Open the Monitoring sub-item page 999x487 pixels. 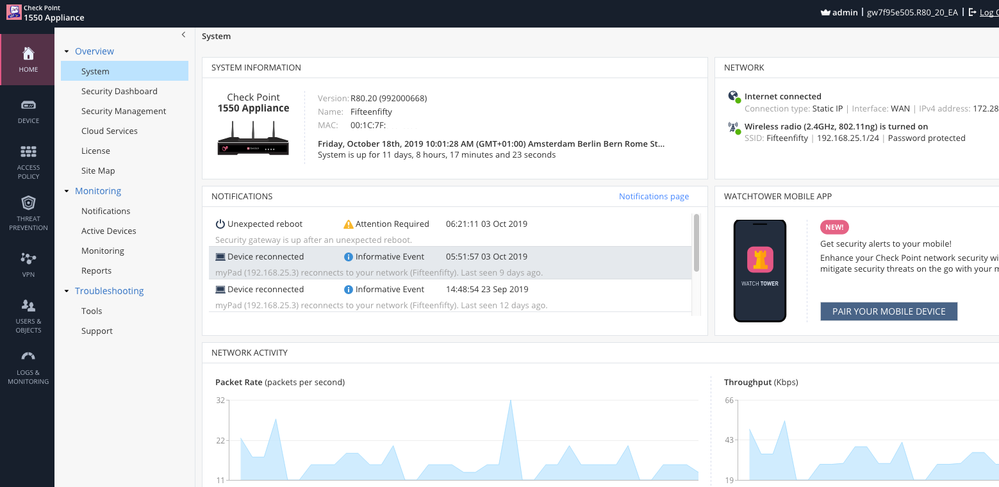click(103, 251)
